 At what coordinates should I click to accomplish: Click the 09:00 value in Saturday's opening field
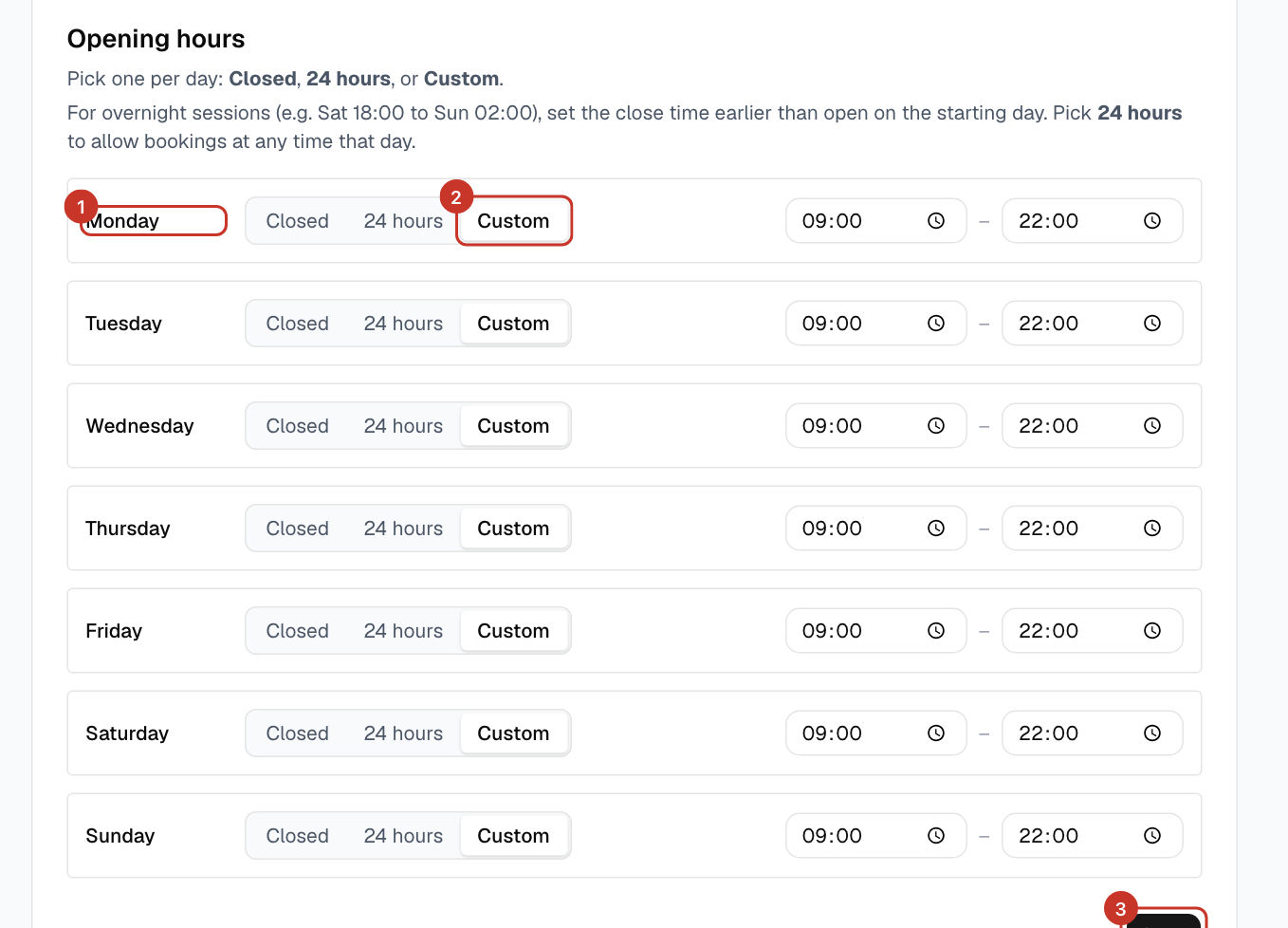(x=832, y=733)
